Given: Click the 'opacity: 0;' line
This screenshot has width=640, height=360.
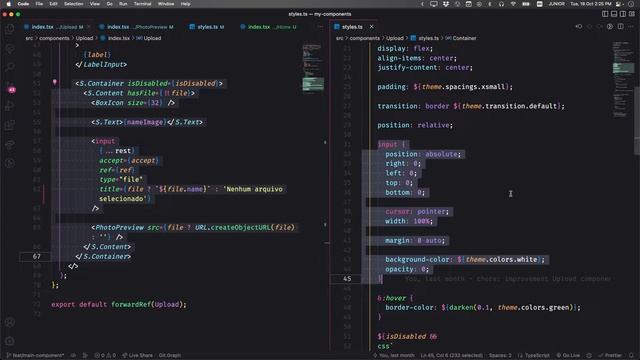Looking at the screenshot, I should 407,269.
